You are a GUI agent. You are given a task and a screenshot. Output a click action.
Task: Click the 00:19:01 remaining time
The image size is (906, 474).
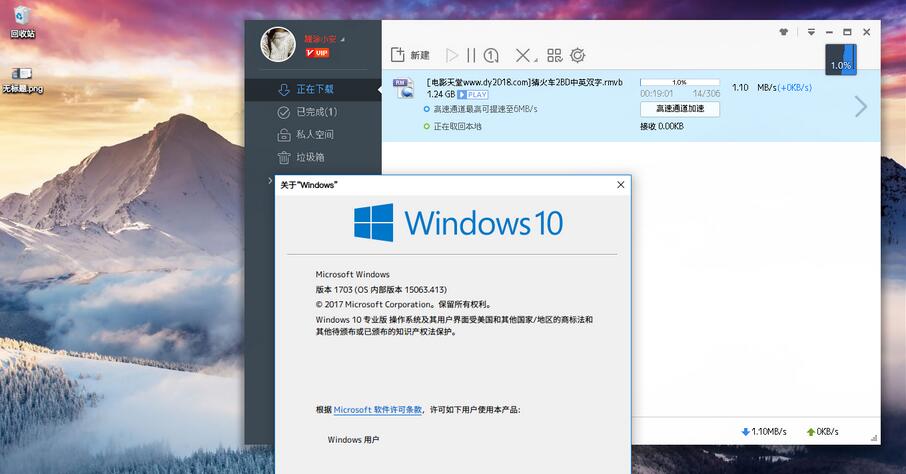point(656,94)
